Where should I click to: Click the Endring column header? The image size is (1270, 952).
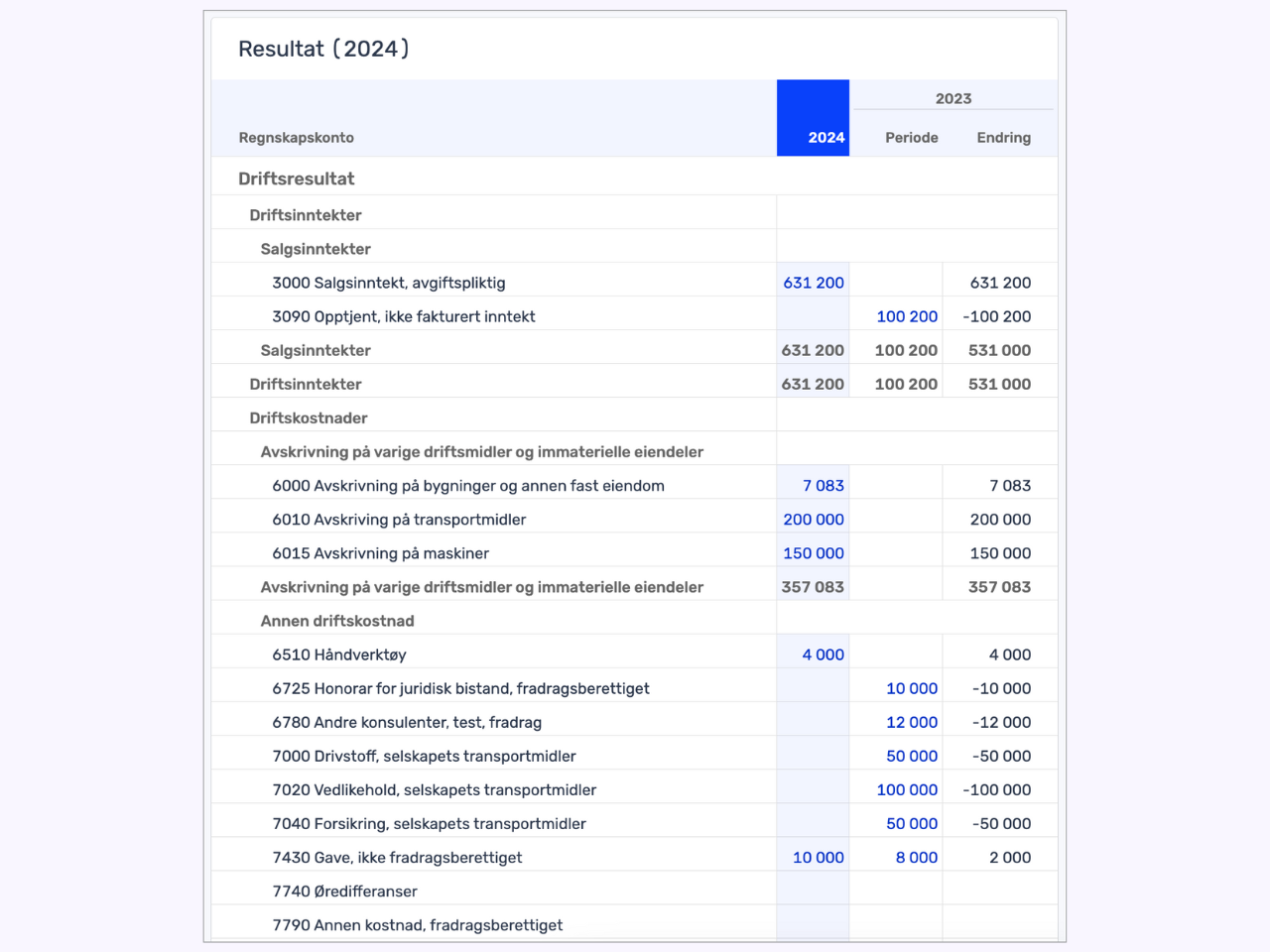coord(1003,138)
